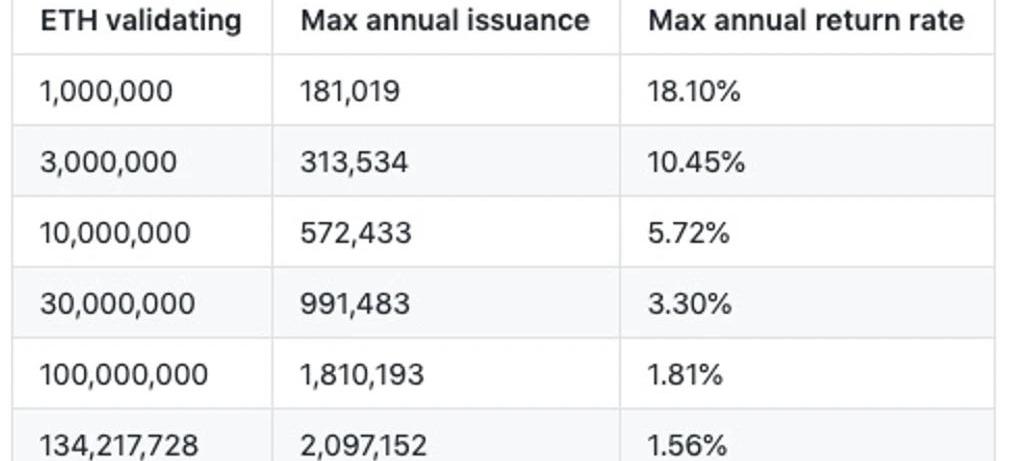Click the 2,097,152 issuance cell
The height and width of the screenshot is (461, 1016).
pos(365,444)
